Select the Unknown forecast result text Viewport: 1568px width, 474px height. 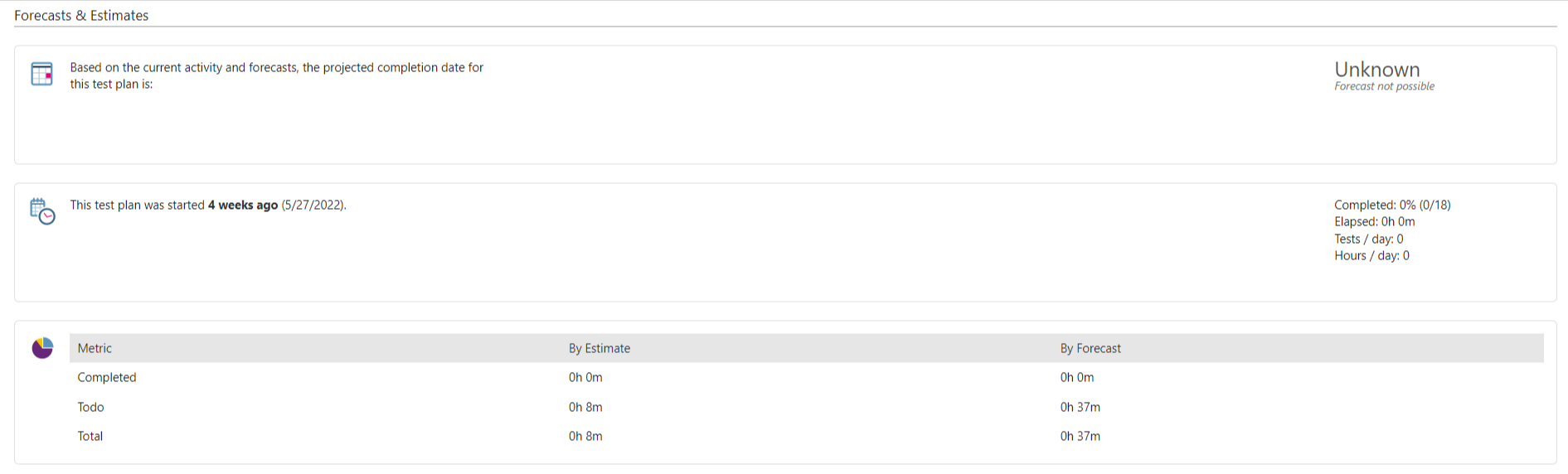tap(1376, 70)
